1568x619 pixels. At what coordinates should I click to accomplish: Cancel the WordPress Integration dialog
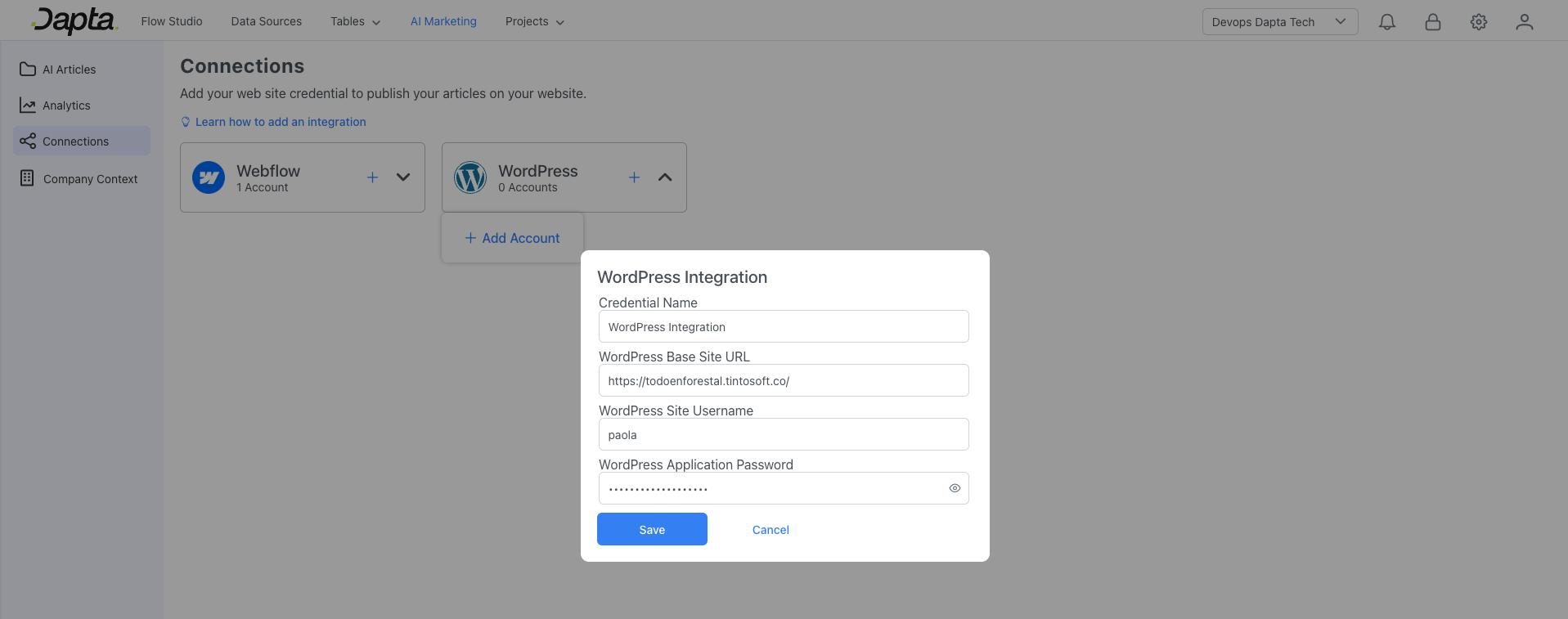tap(771, 530)
